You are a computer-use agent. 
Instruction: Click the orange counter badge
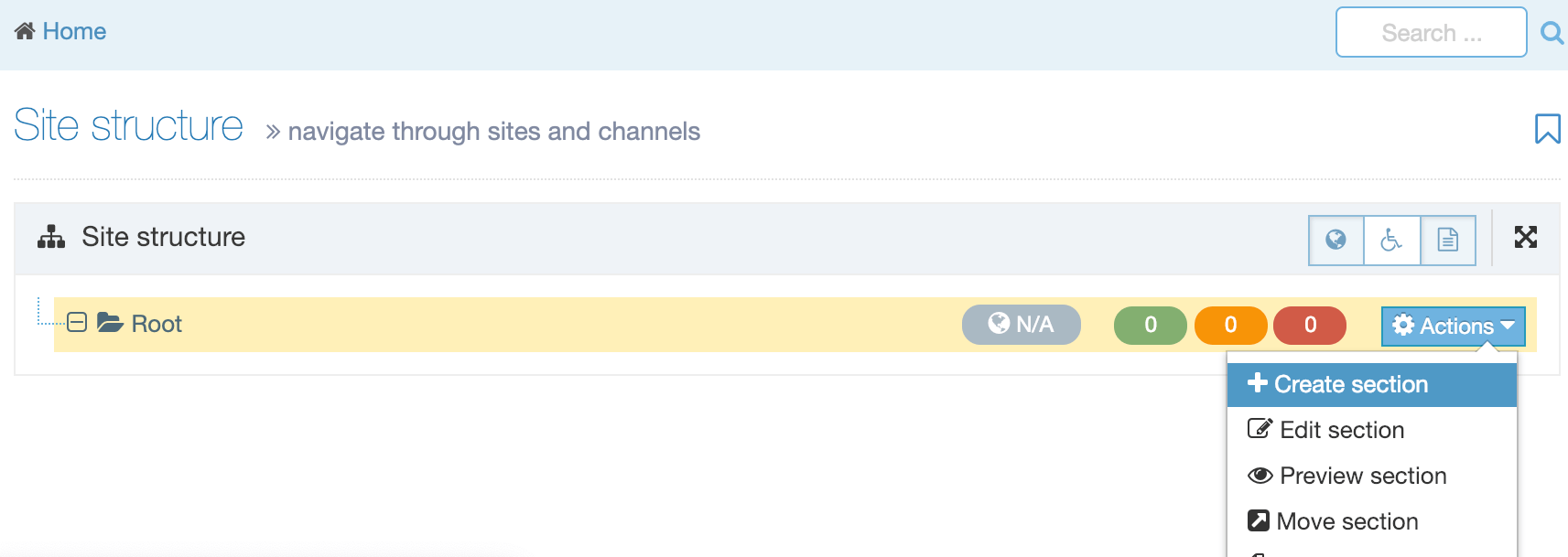tap(1230, 325)
